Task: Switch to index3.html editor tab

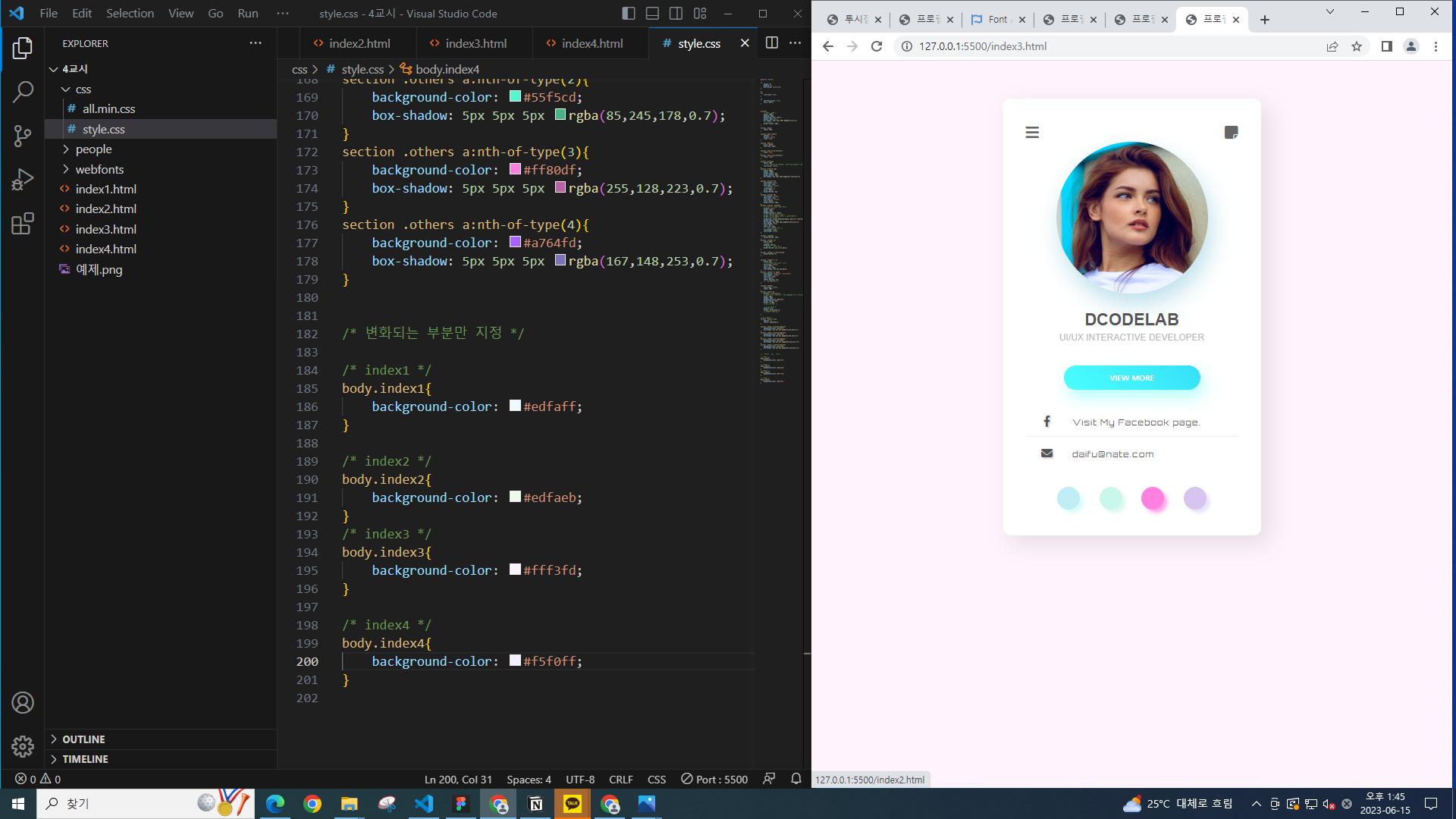Action: (475, 43)
